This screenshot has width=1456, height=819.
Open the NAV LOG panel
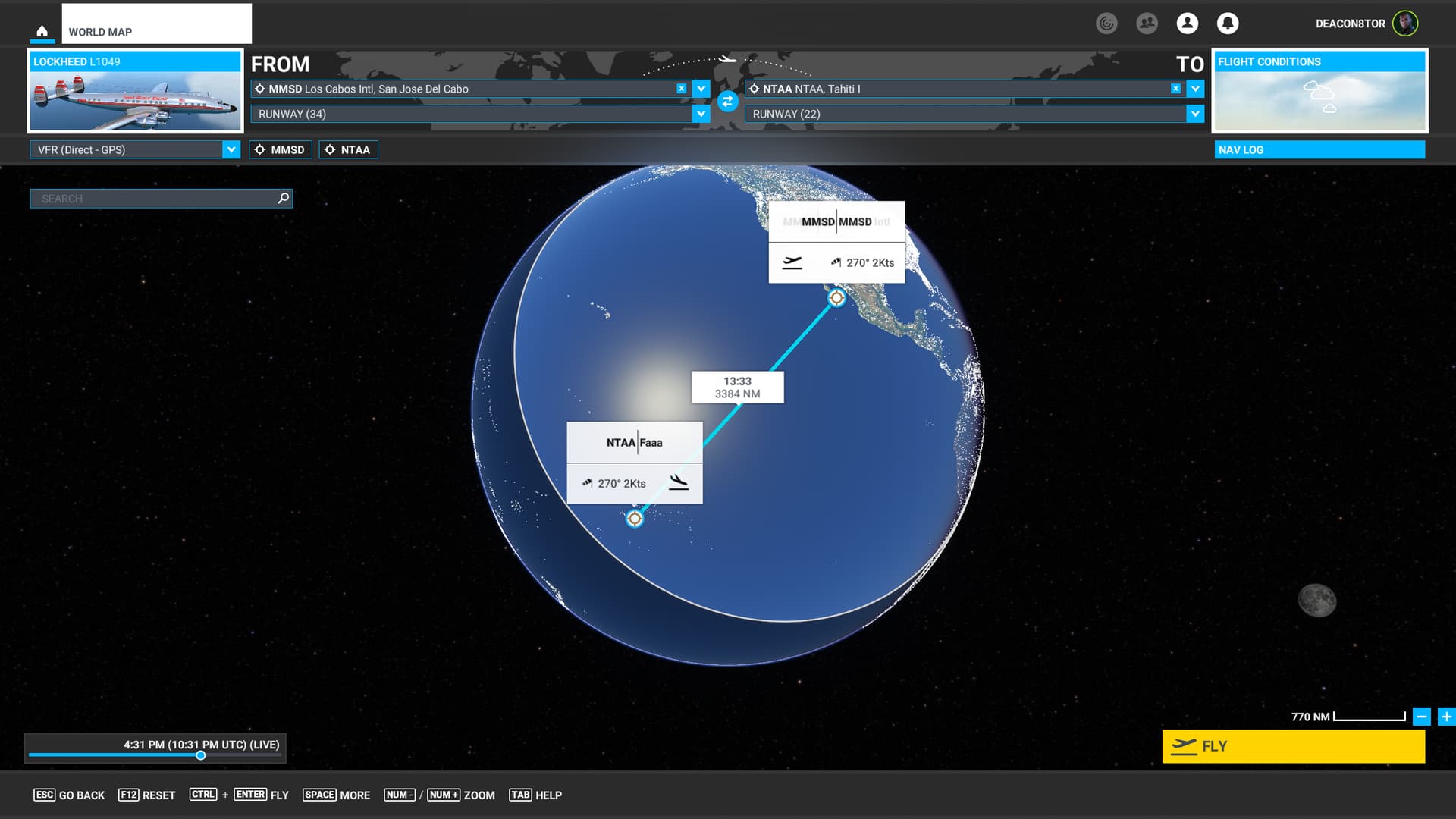click(x=1319, y=149)
